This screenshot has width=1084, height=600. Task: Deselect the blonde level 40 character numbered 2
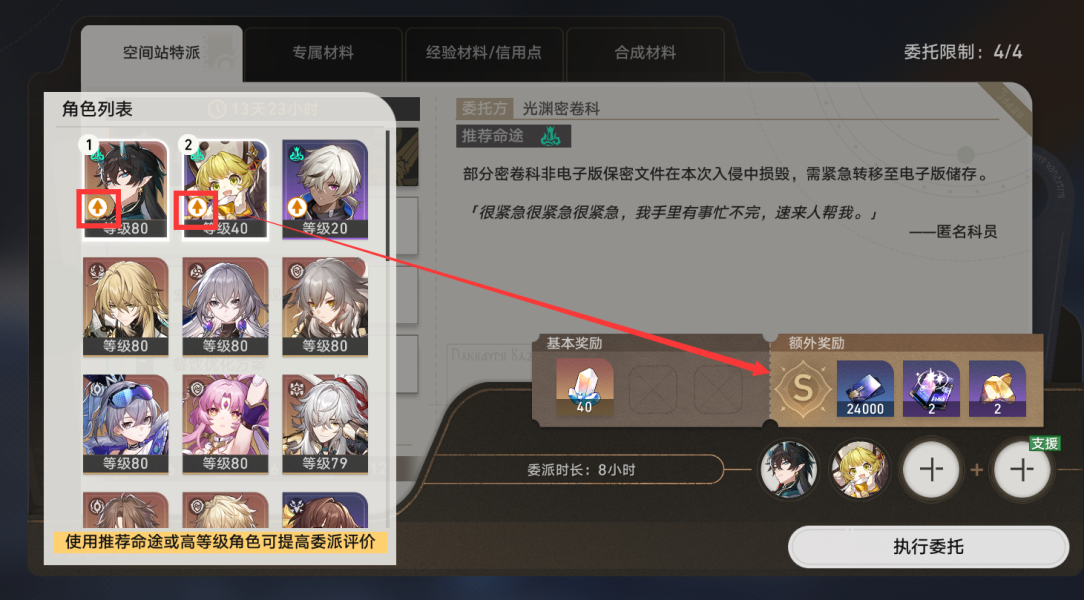tap(225, 189)
